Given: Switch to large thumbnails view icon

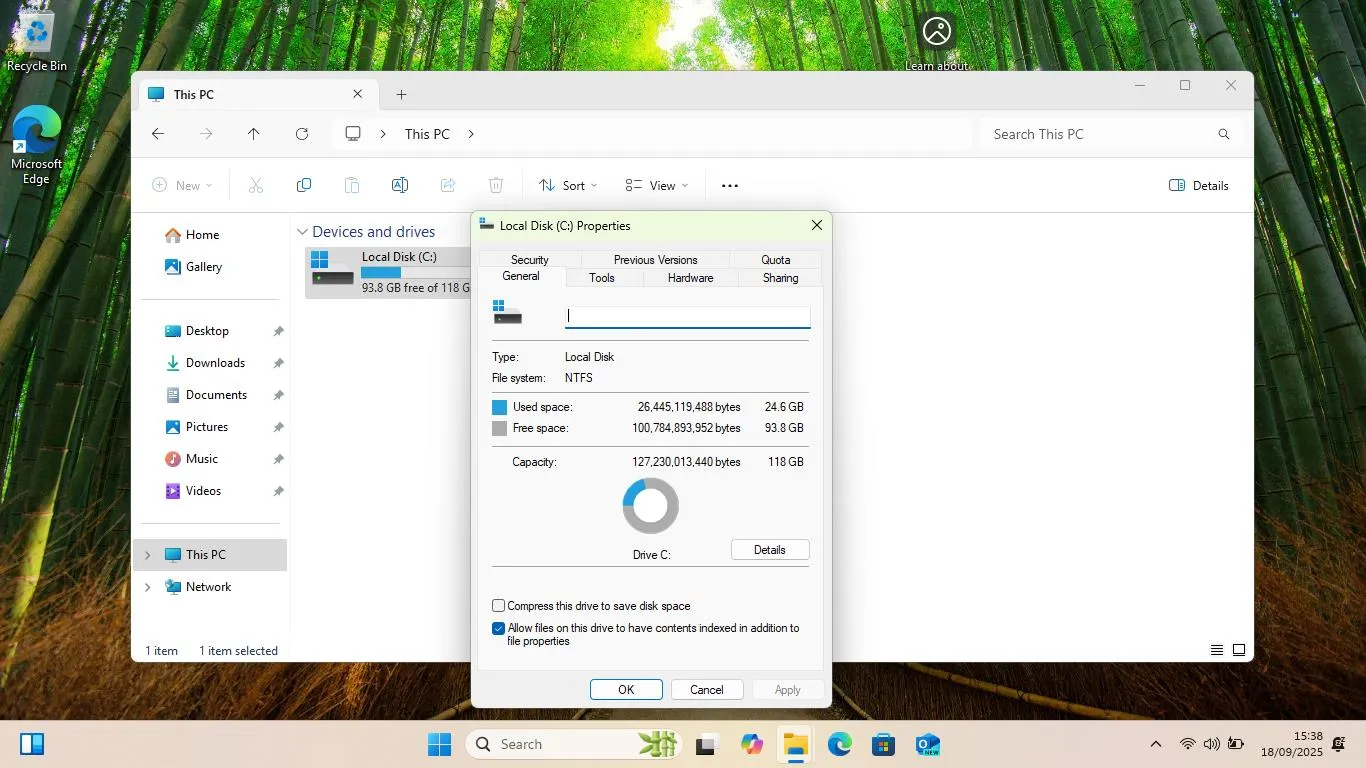Looking at the screenshot, I should [1239, 650].
